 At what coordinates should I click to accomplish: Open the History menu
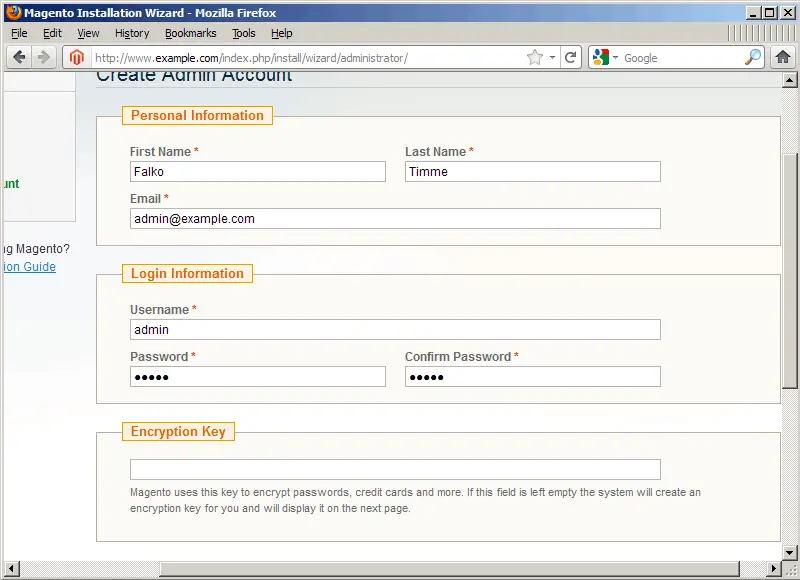click(x=132, y=33)
